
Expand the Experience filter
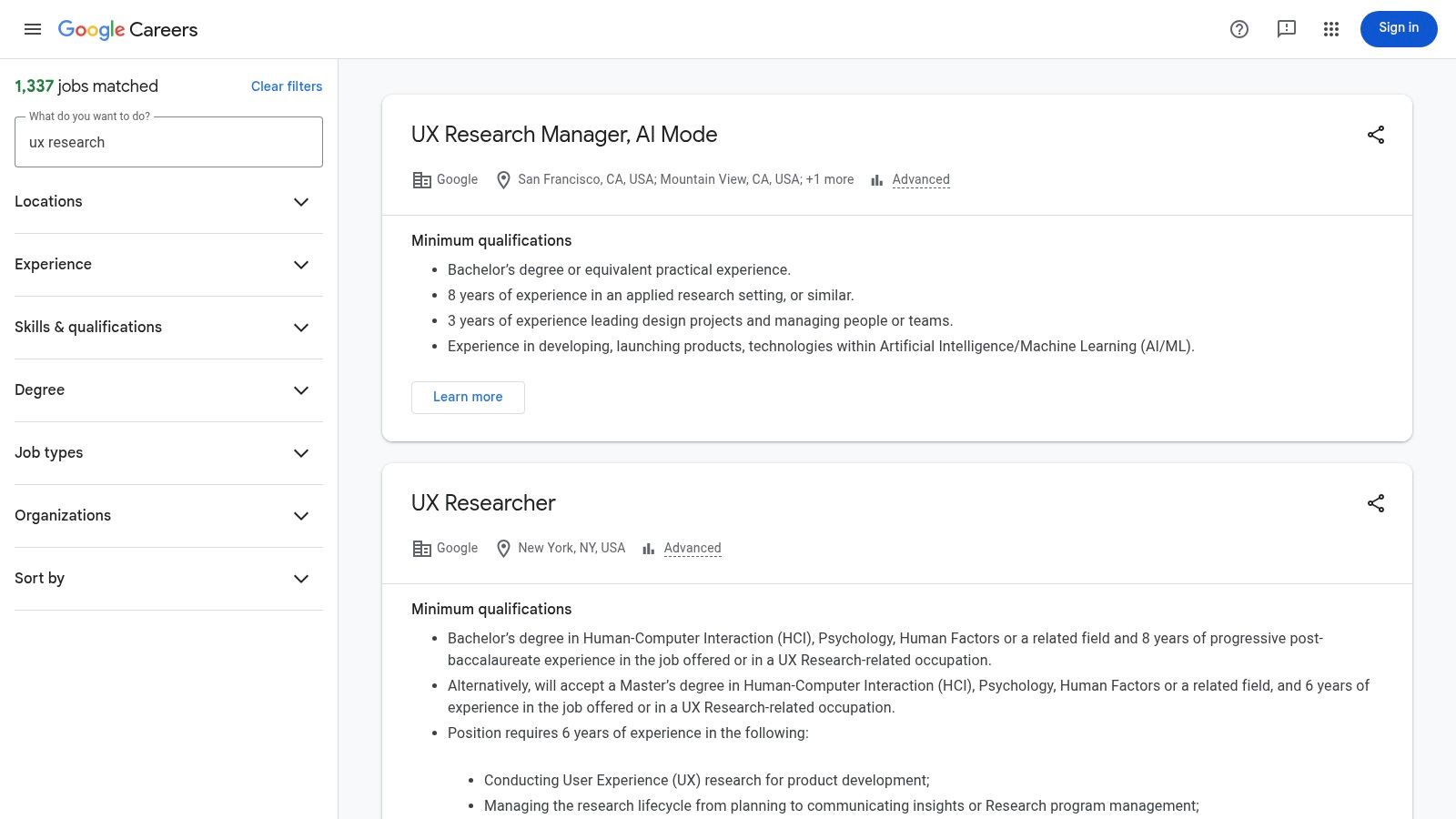tap(168, 265)
